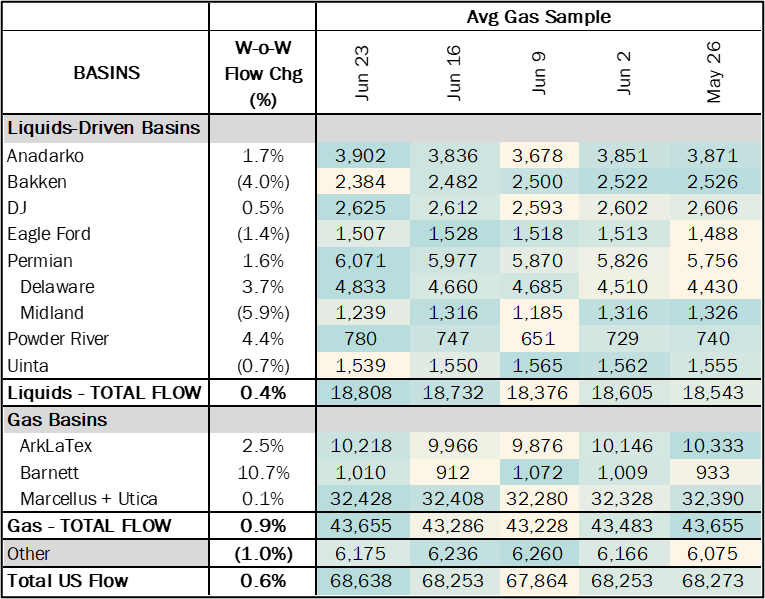Click the Marcellus + Utica Jun 23 value 32,428

(360, 499)
